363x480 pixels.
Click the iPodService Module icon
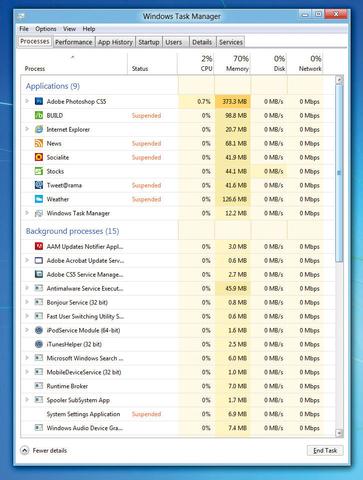click(x=39, y=330)
